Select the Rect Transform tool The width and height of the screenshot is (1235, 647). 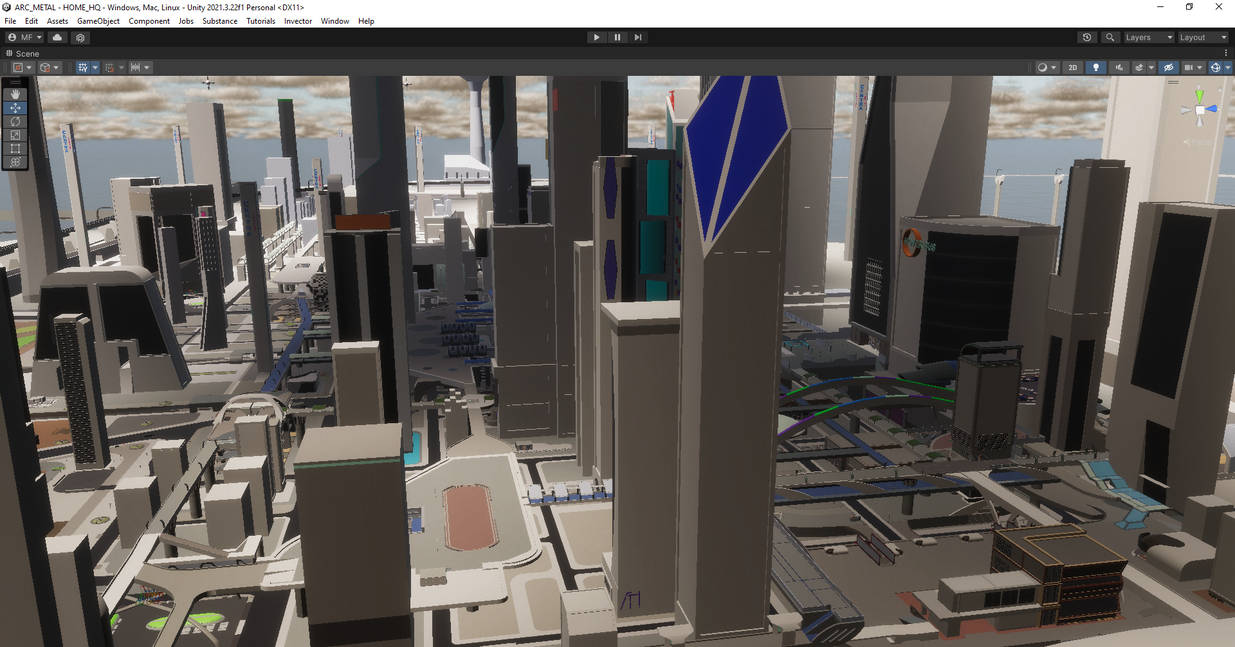(15, 148)
